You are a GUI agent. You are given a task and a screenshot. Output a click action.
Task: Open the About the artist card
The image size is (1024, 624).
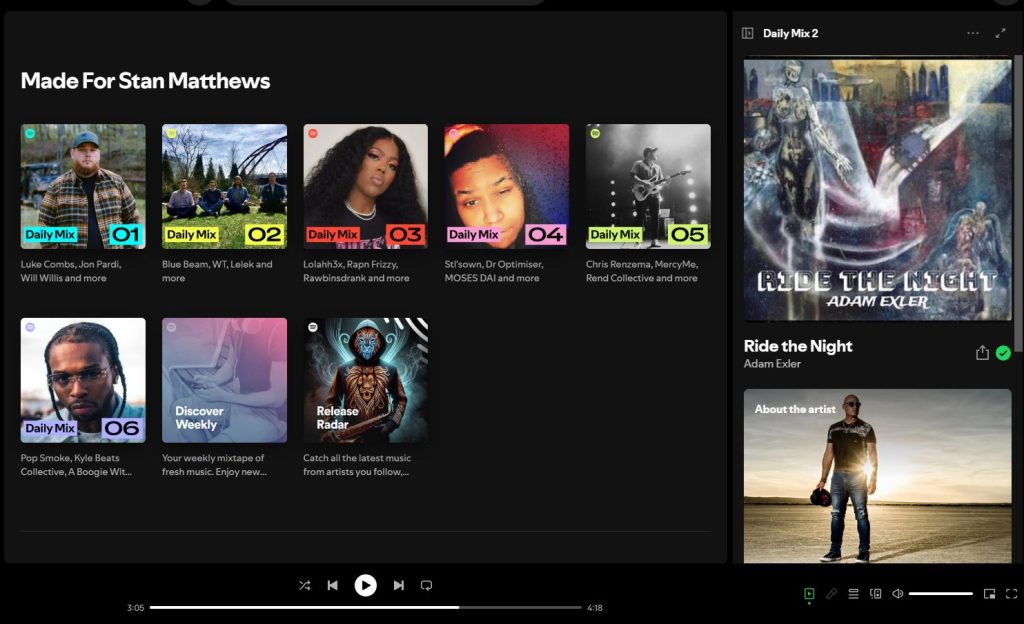click(x=878, y=476)
